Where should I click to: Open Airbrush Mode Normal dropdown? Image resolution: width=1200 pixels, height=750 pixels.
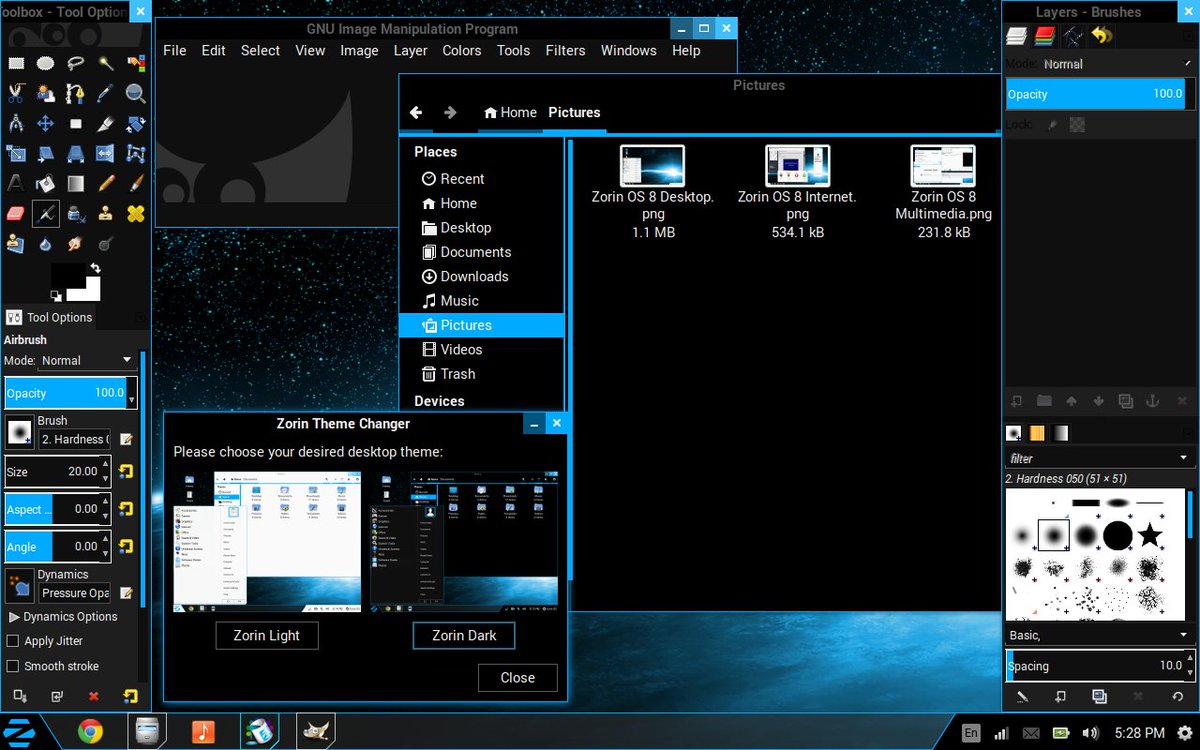[87, 360]
